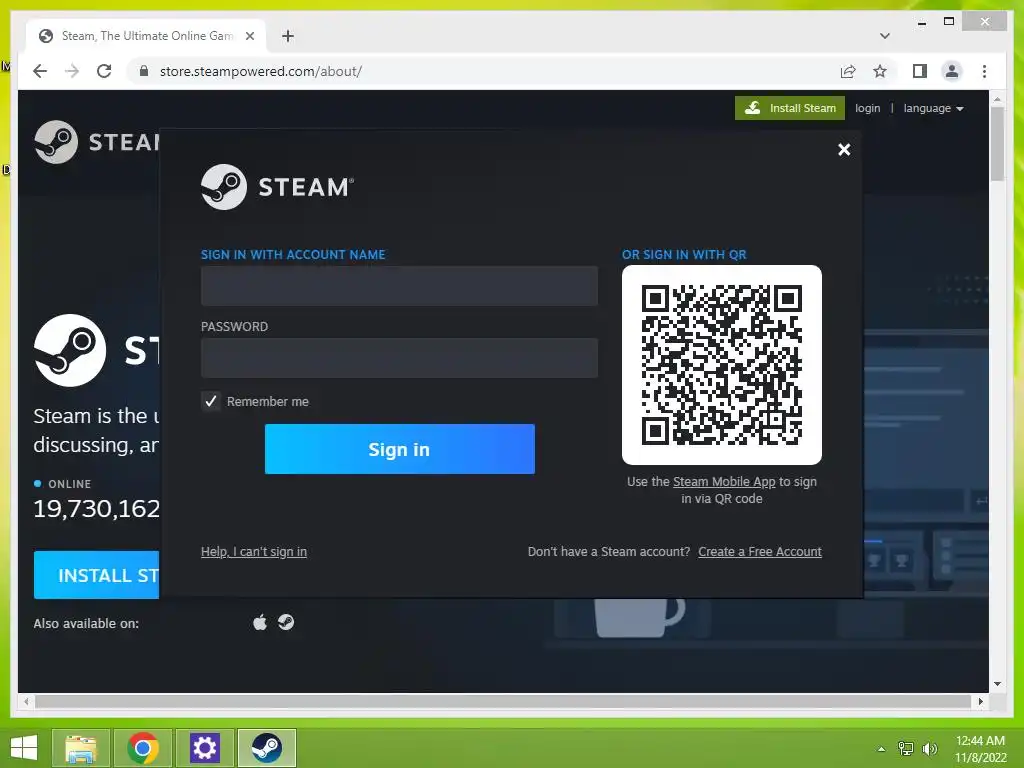
Task: Bookmark this tab with the star icon
Action: tap(880, 71)
